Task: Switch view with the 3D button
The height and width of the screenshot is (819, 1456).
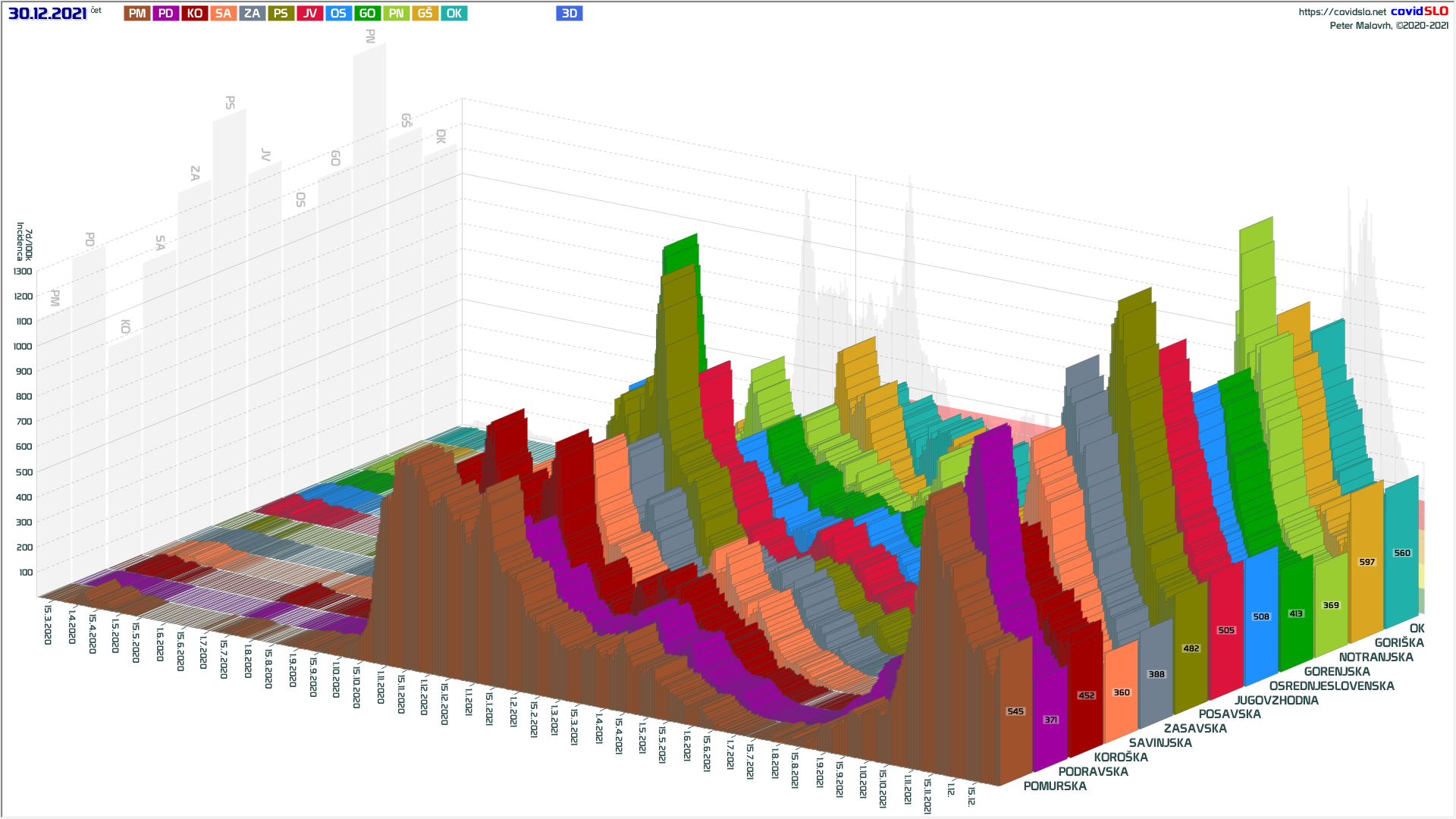Action: click(x=569, y=14)
